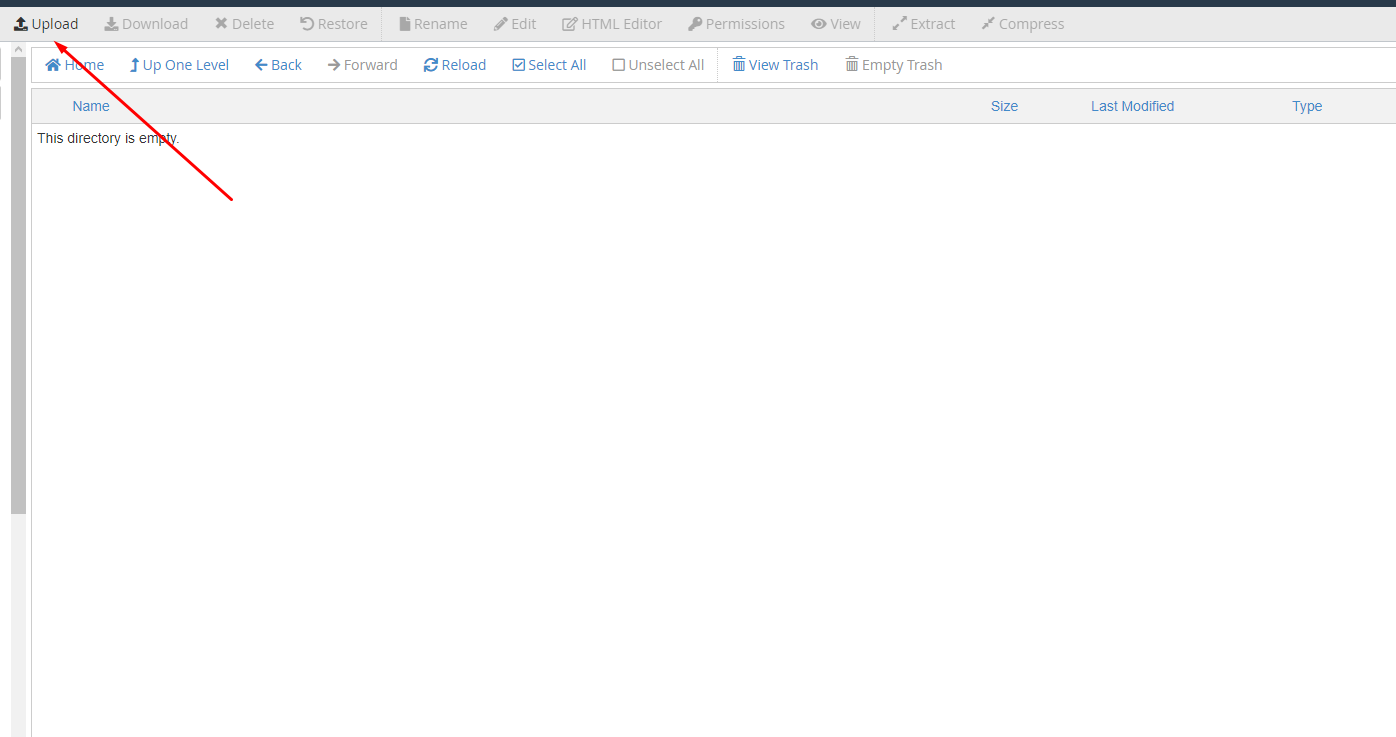Click Unselect All checkbox button

click(x=658, y=65)
